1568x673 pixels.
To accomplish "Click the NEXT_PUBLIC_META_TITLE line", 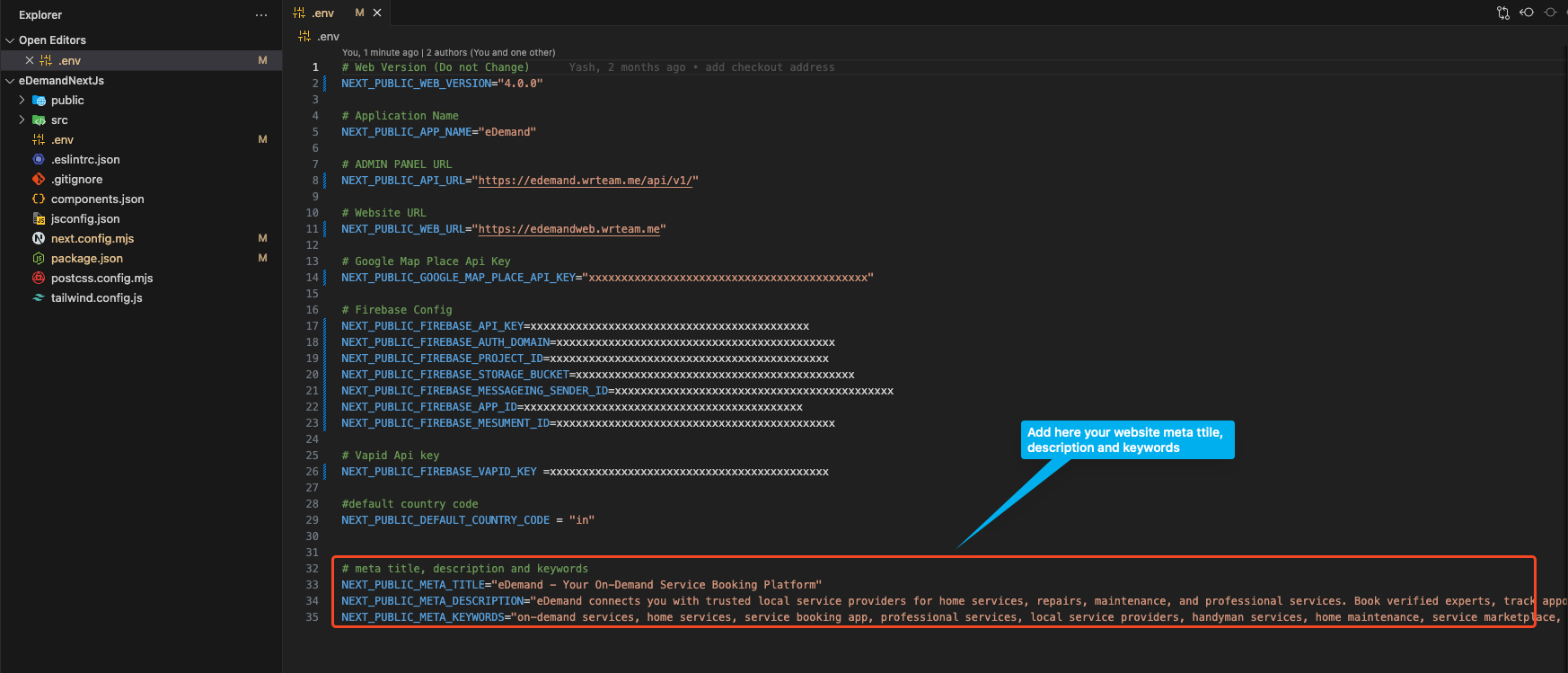I will pyautogui.click(x=581, y=585).
